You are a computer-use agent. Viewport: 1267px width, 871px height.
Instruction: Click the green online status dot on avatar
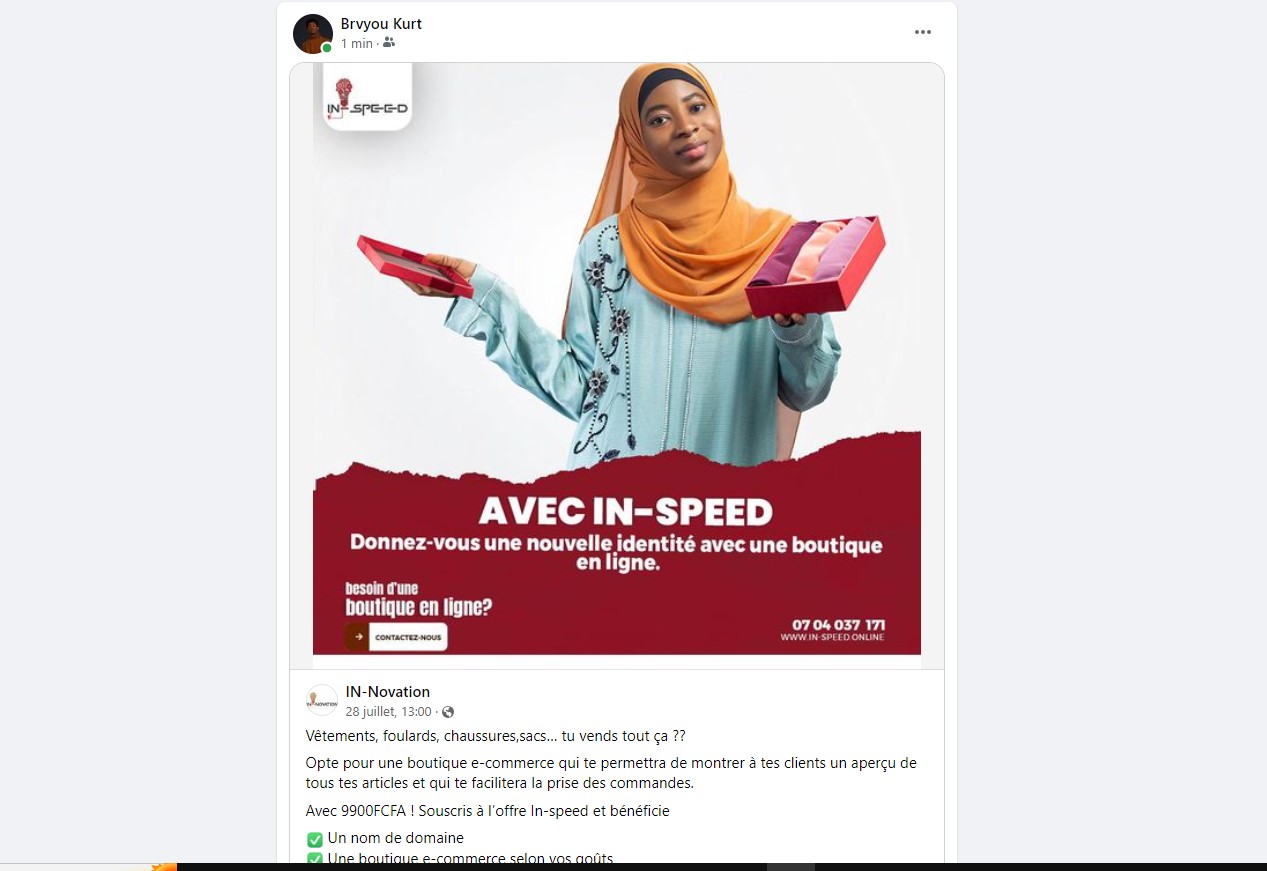point(326,48)
